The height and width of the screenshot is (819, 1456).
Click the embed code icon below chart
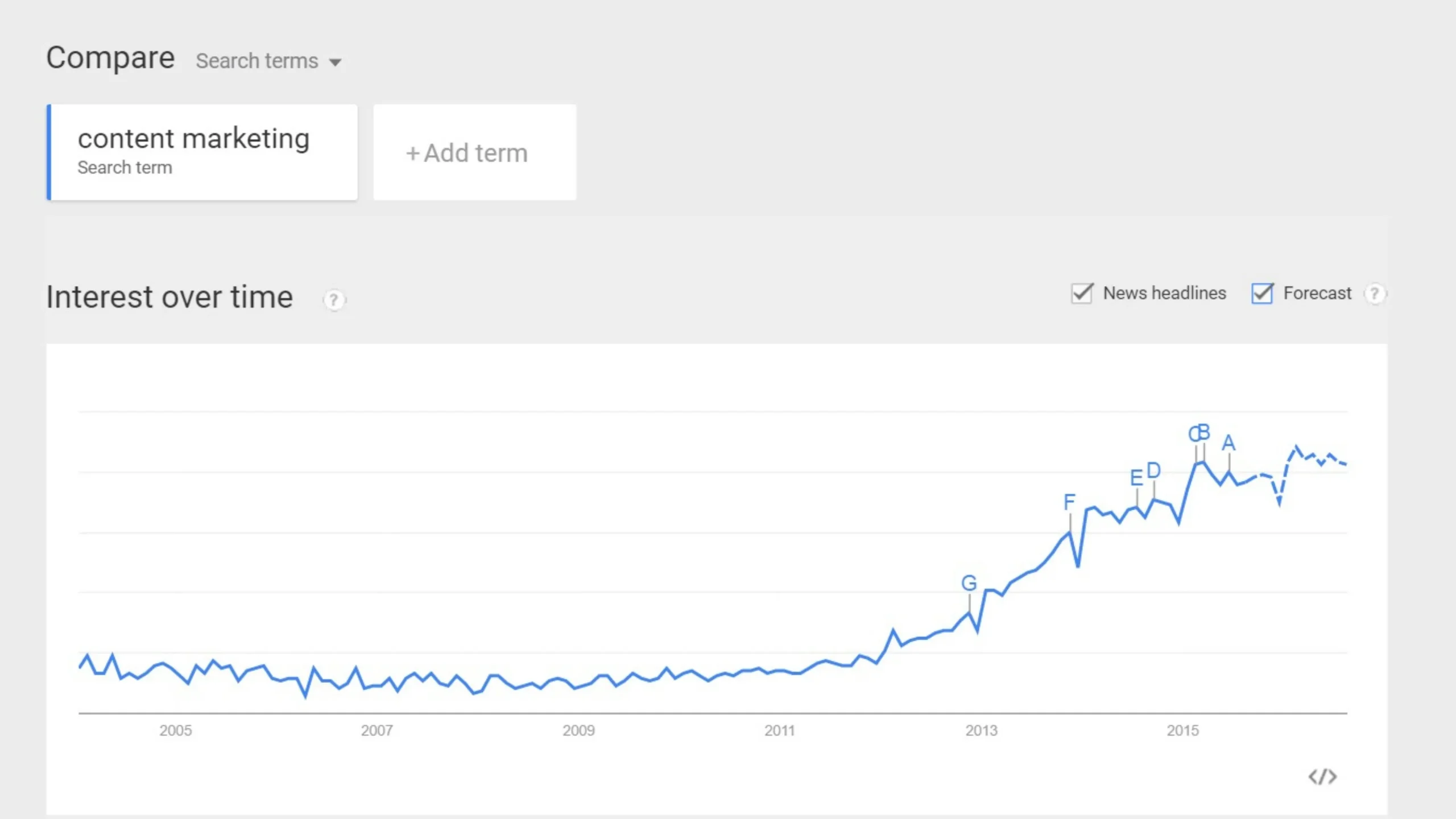coord(1322,776)
